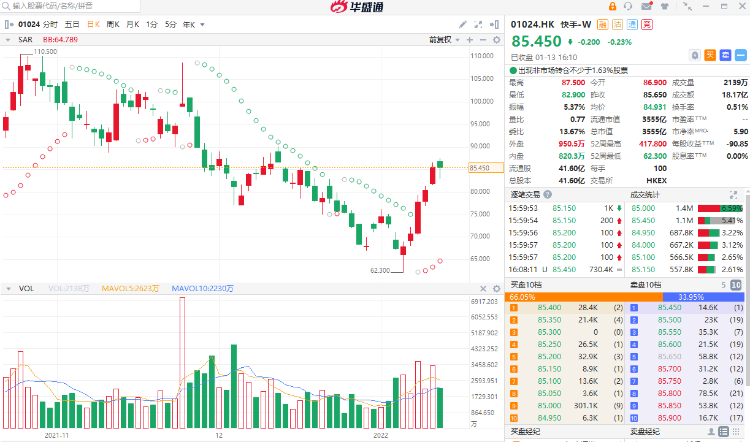
Task: Click the compact mode shrink arrows icon
Action: pos(687,6)
